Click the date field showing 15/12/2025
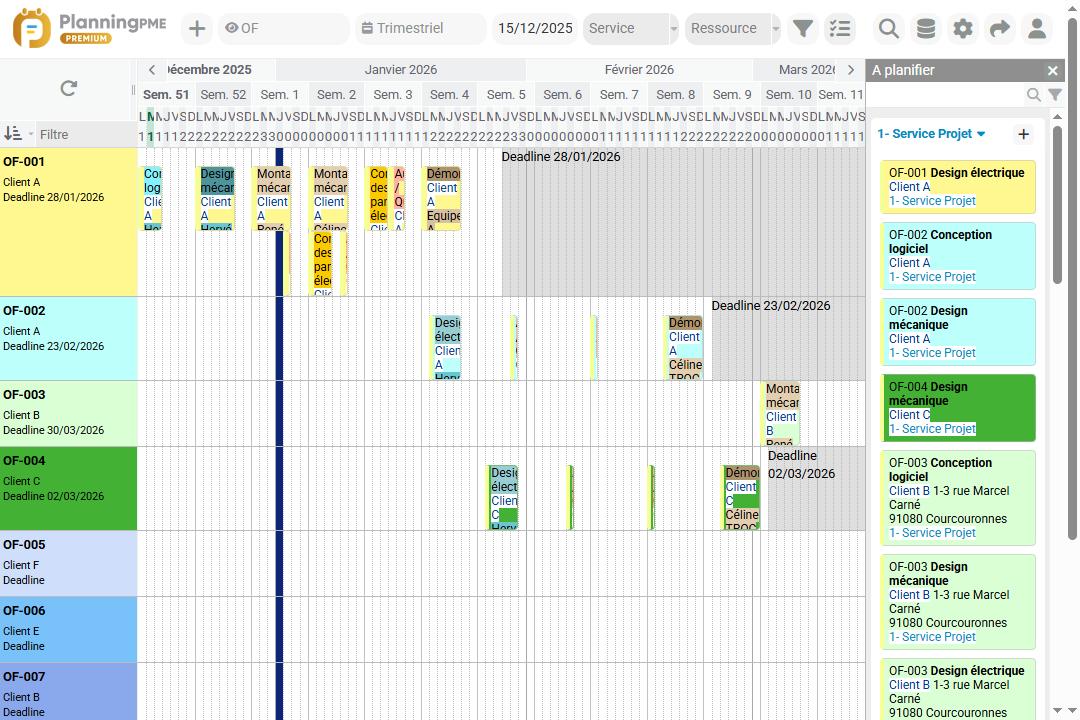 click(x=535, y=28)
